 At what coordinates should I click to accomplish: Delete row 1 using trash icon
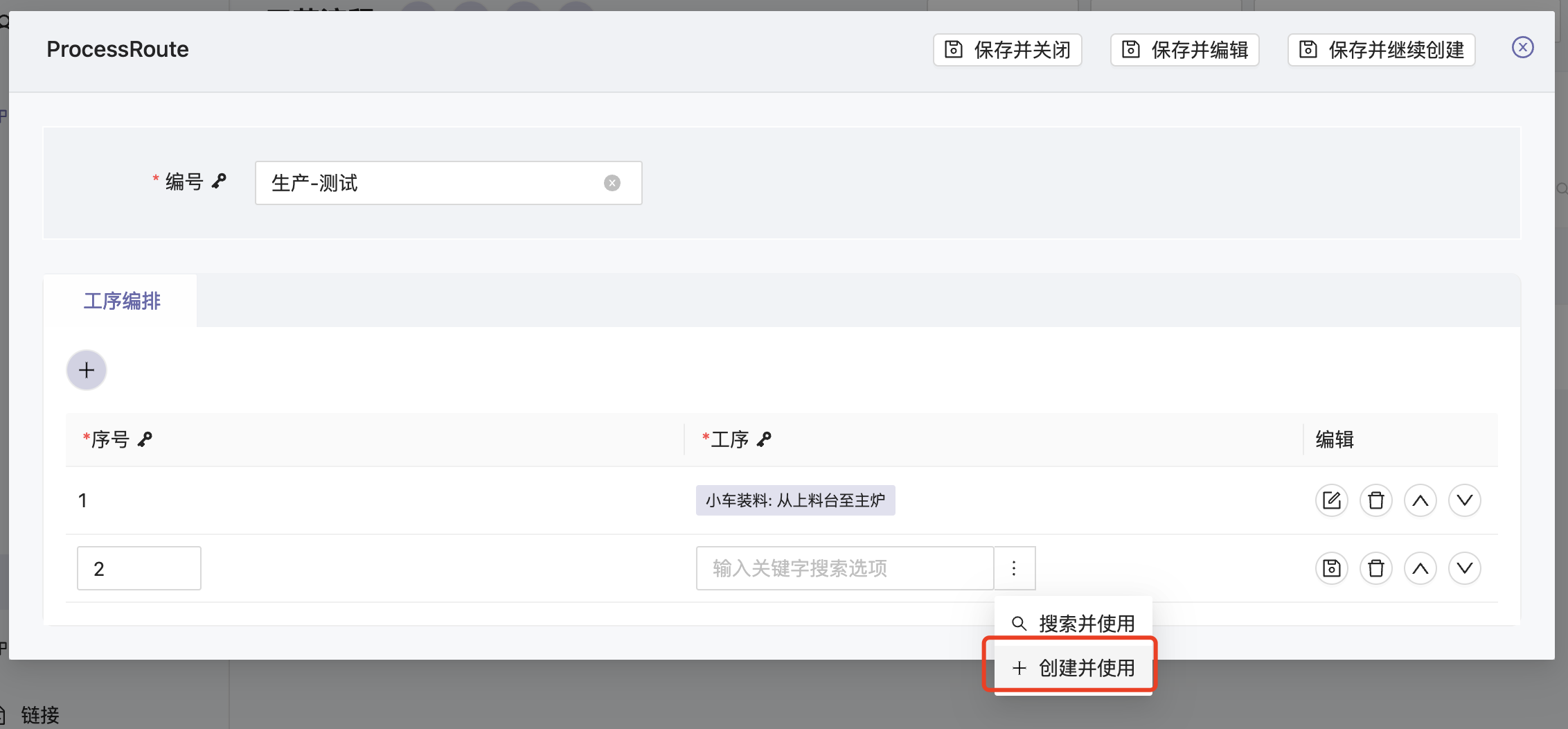click(x=1375, y=500)
